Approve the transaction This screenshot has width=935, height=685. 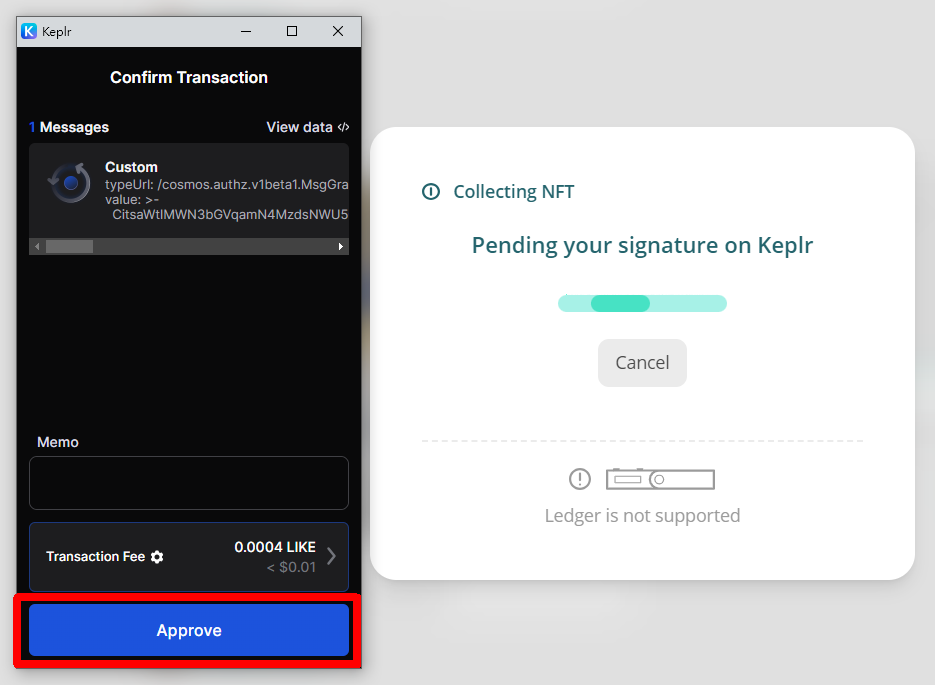(x=189, y=630)
